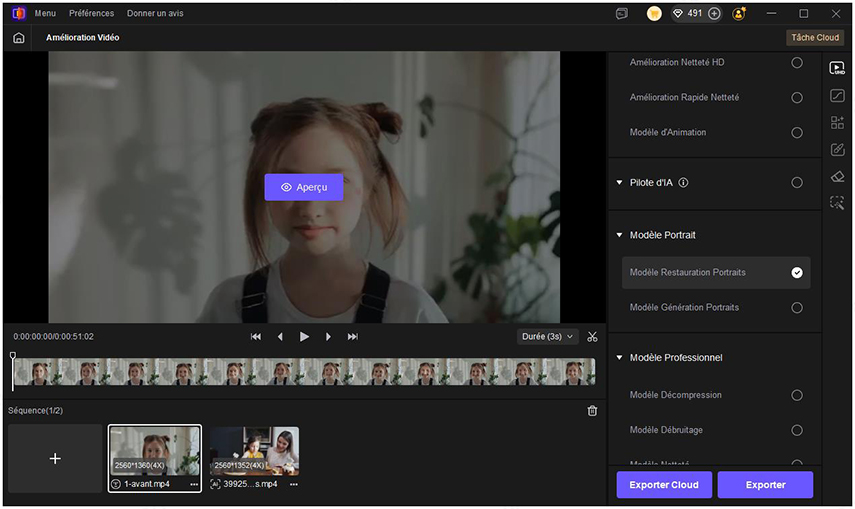Collapse the Modèle Professionnel section
The image size is (855, 509).
pos(619,358)
